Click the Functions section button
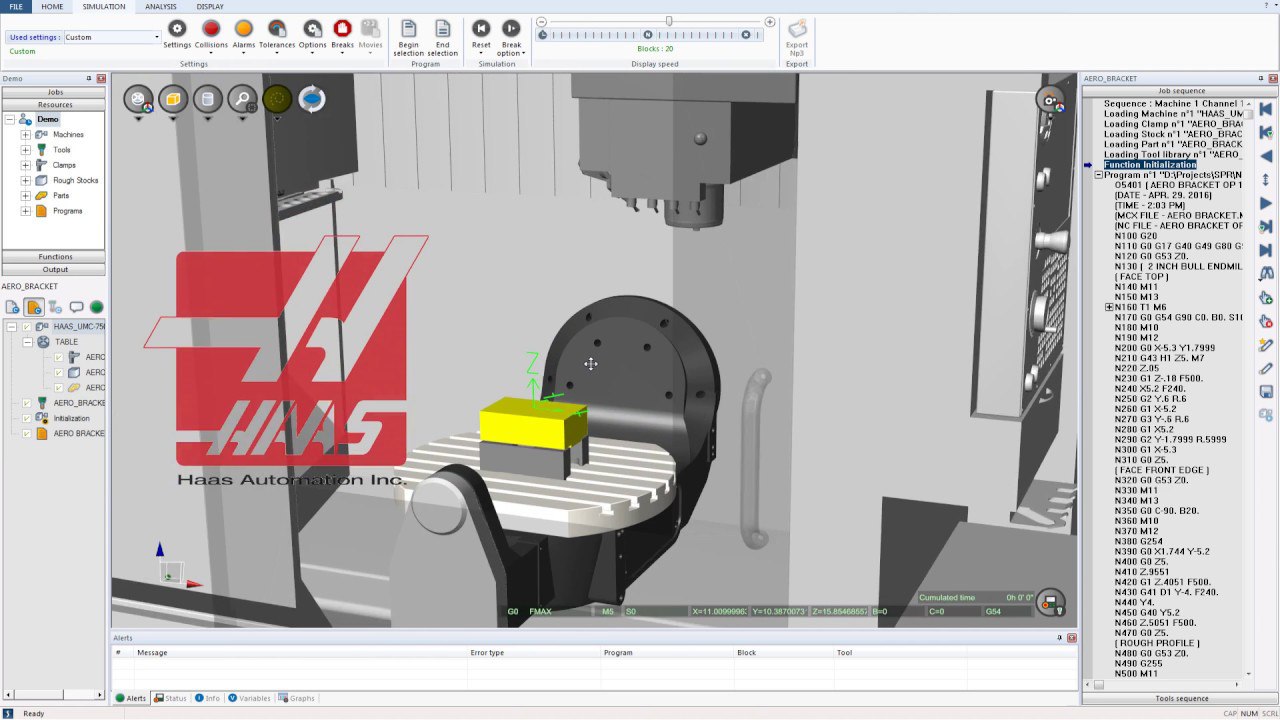Screen dimensions: 1280x720 [55, 257]
